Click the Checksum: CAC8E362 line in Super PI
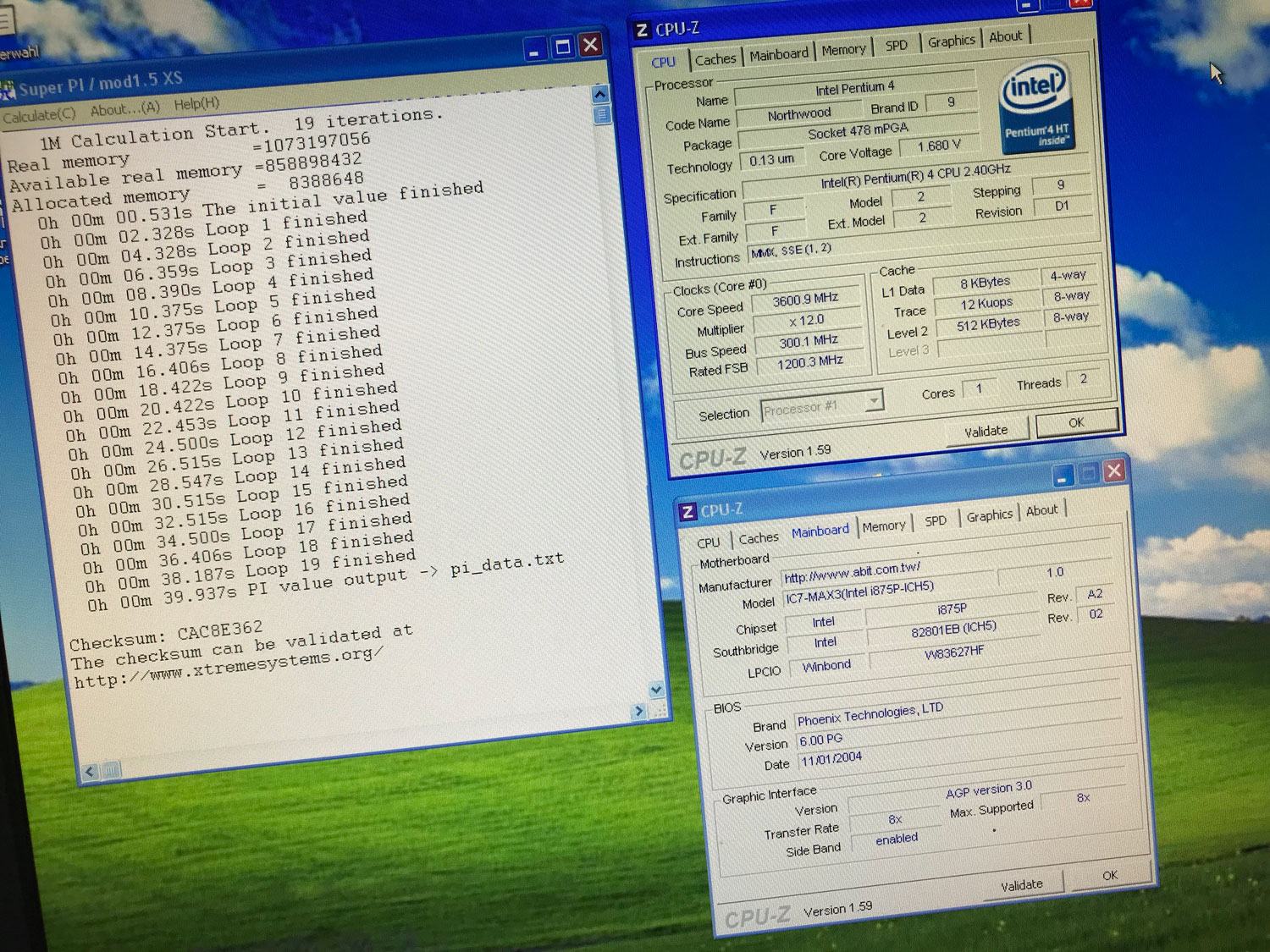The height and width of the screenshot is (952, 1270). tap(166, 636)
